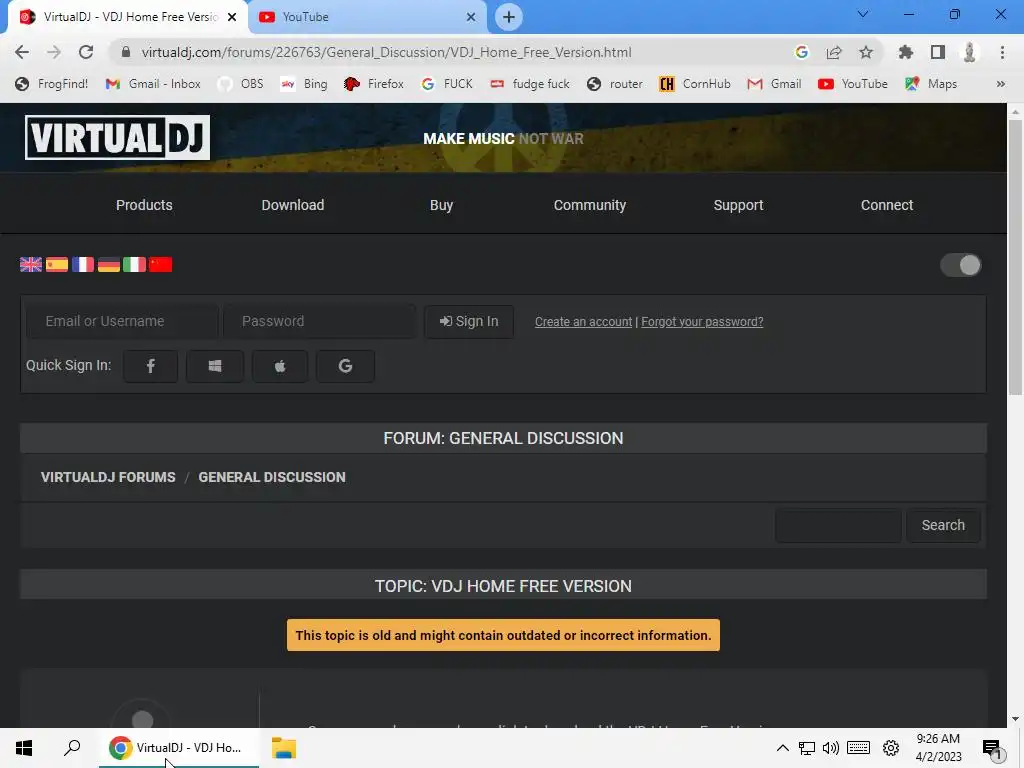
Task: Open FrogFind! bookmark
Action: pyautogui.click(x=52, y=84)
